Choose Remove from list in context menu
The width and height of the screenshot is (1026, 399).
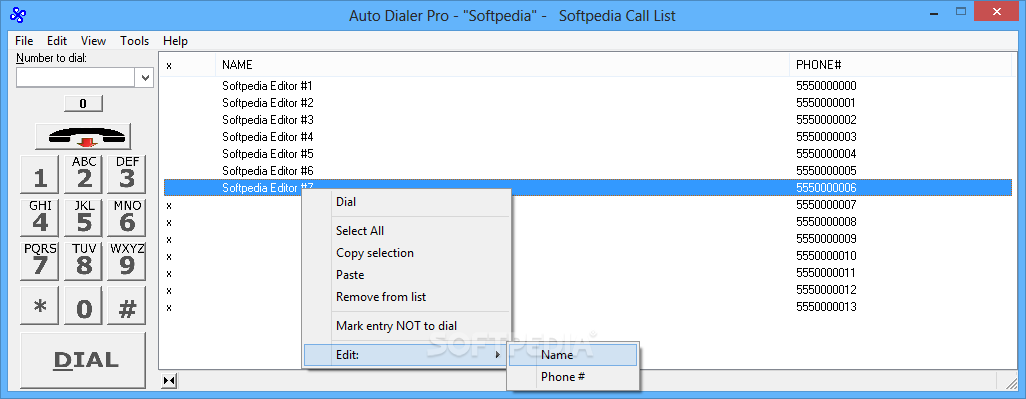click(406, 297)
